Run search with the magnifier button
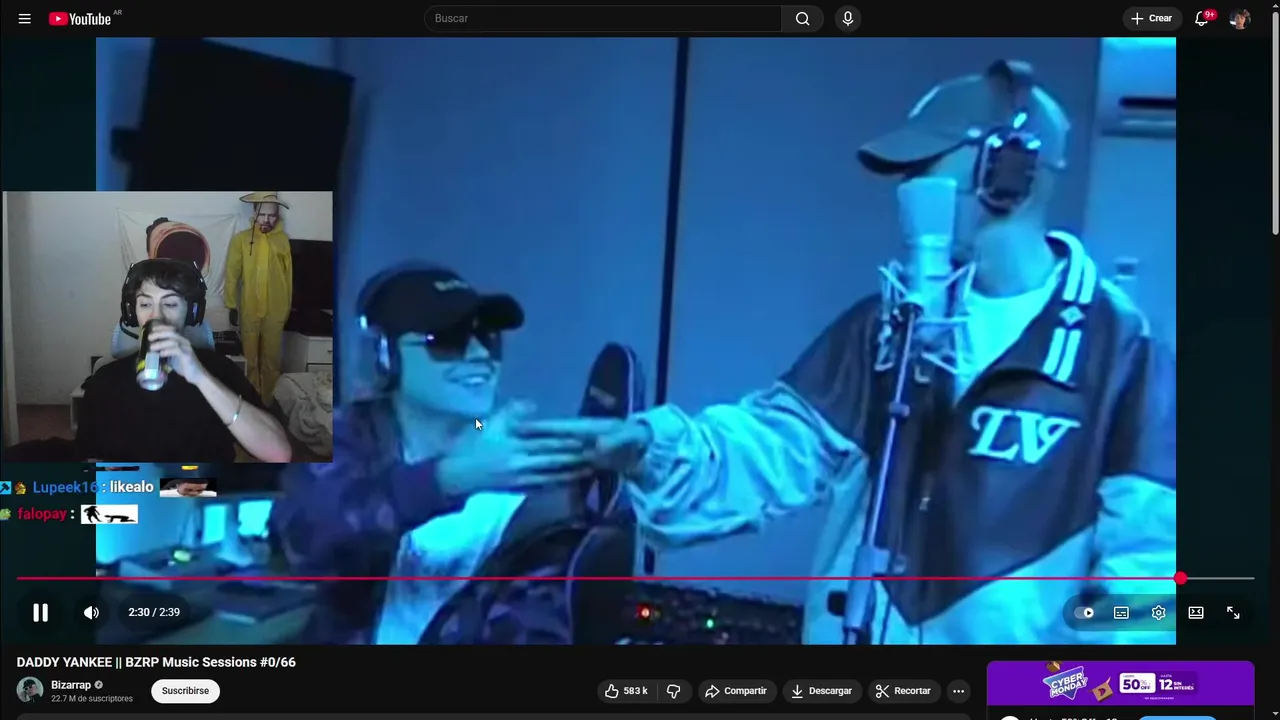 tap(803, 18)
